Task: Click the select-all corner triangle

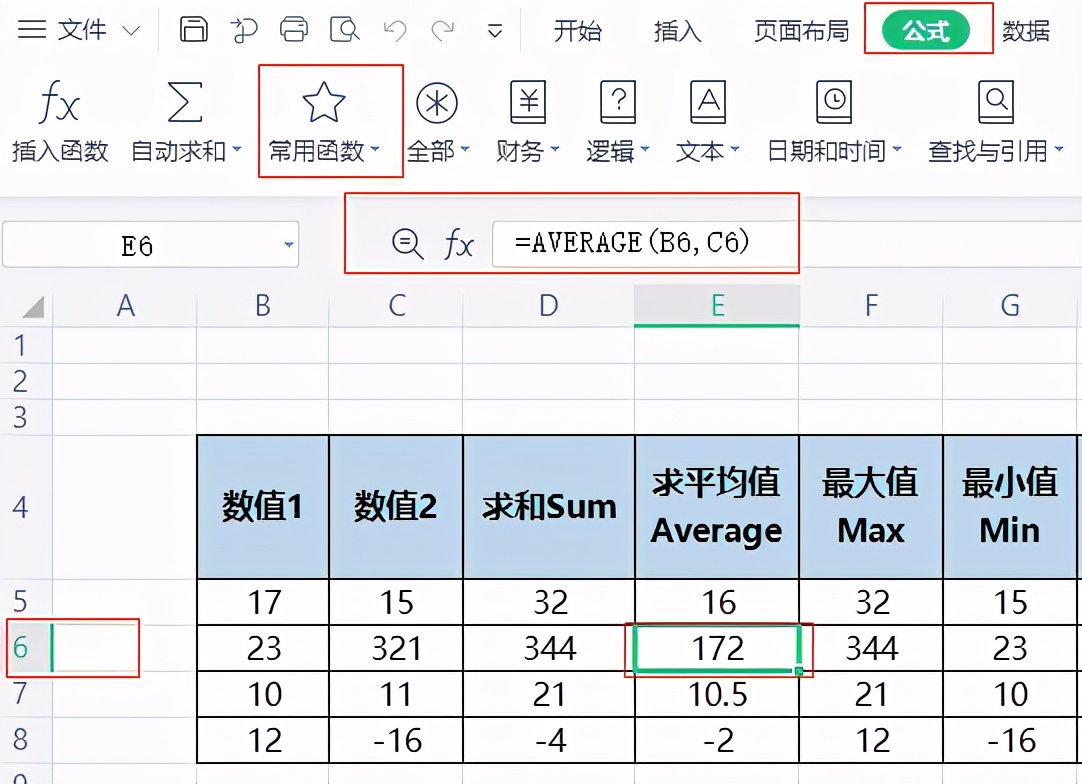Action: coord(33,306)
